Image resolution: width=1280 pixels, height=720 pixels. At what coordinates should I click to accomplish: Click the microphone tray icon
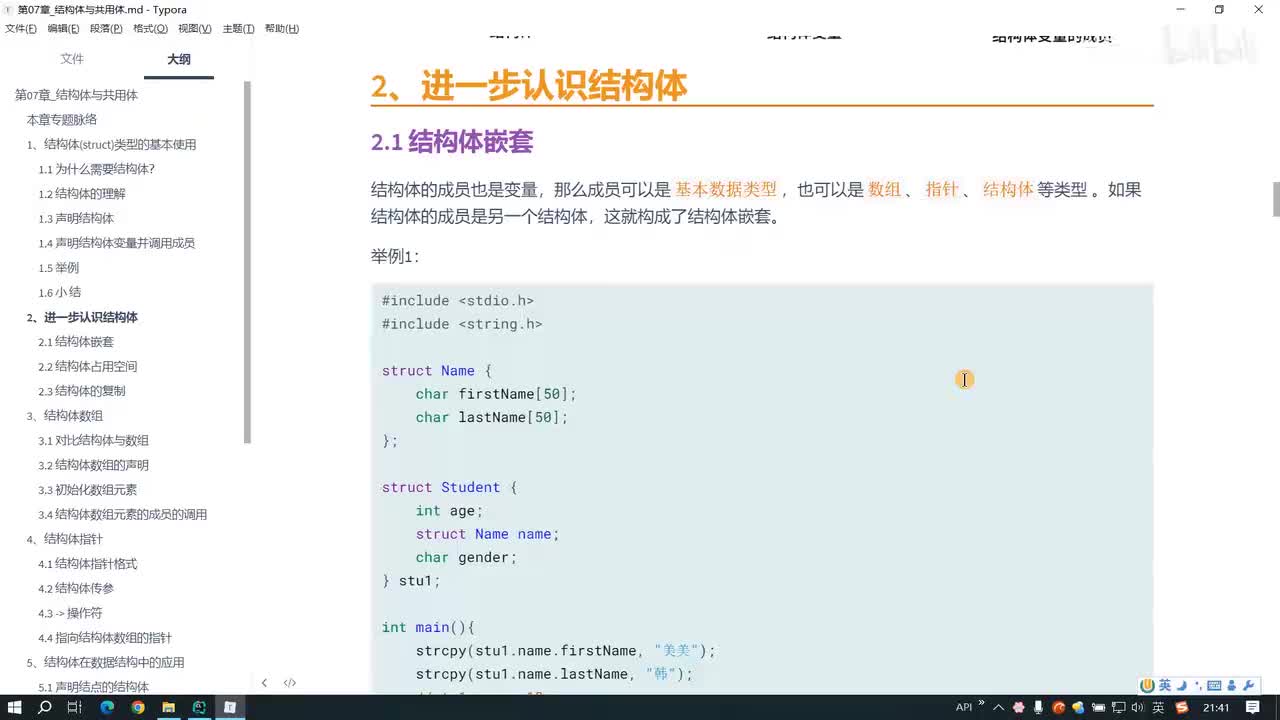pyautogui.click(x=1038, y=707)
